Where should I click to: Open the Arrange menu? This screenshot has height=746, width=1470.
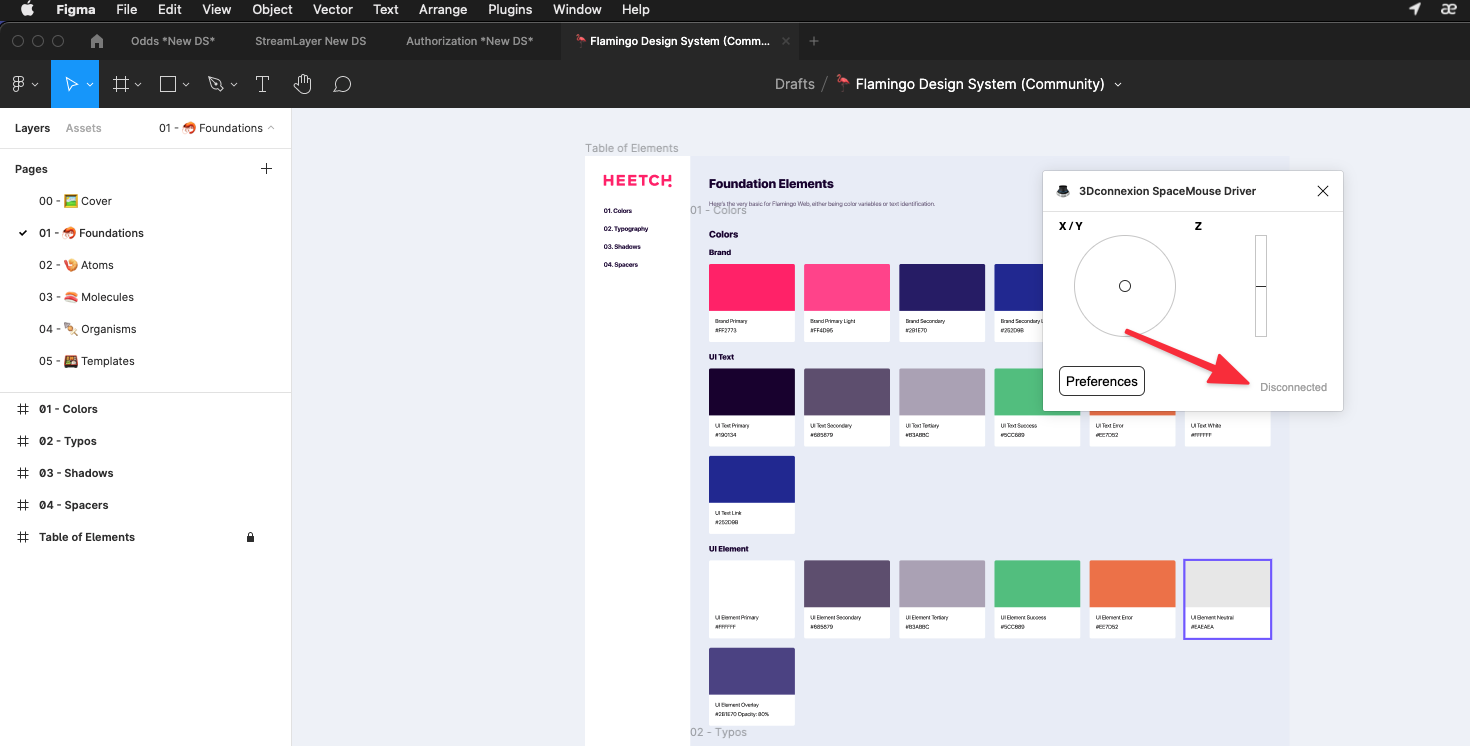tap(443, 9)
